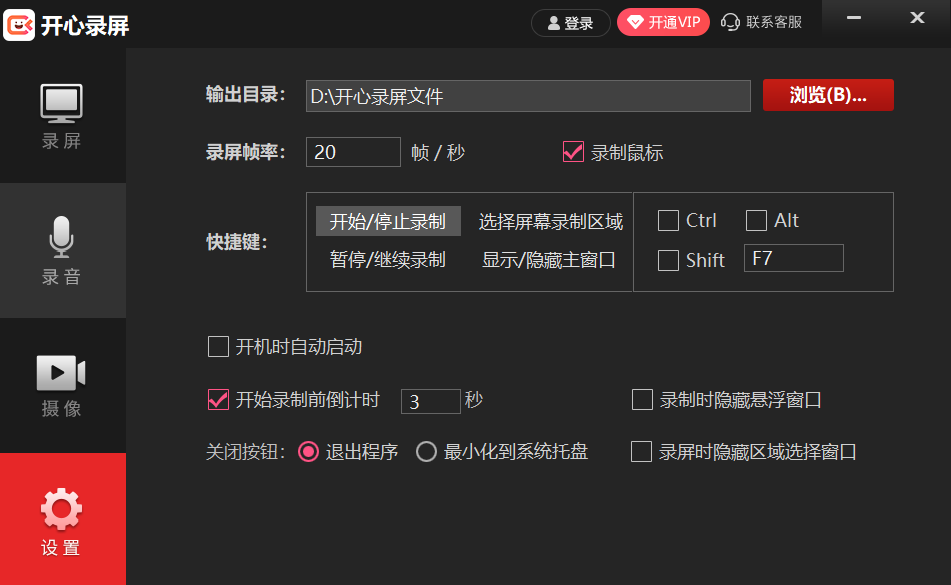Enable 录制时隐藏悬浮窗口 option

[x=640, y=400]
